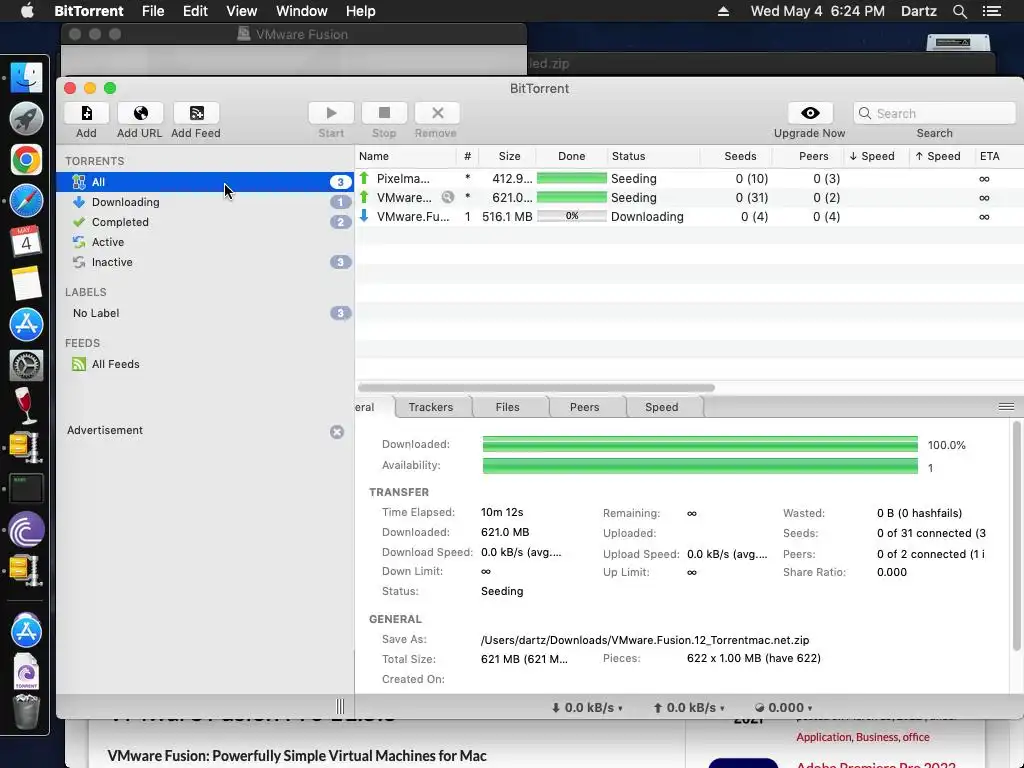Open Google Chrome from the Dock
1024x768 pixels.
point(26,160)
